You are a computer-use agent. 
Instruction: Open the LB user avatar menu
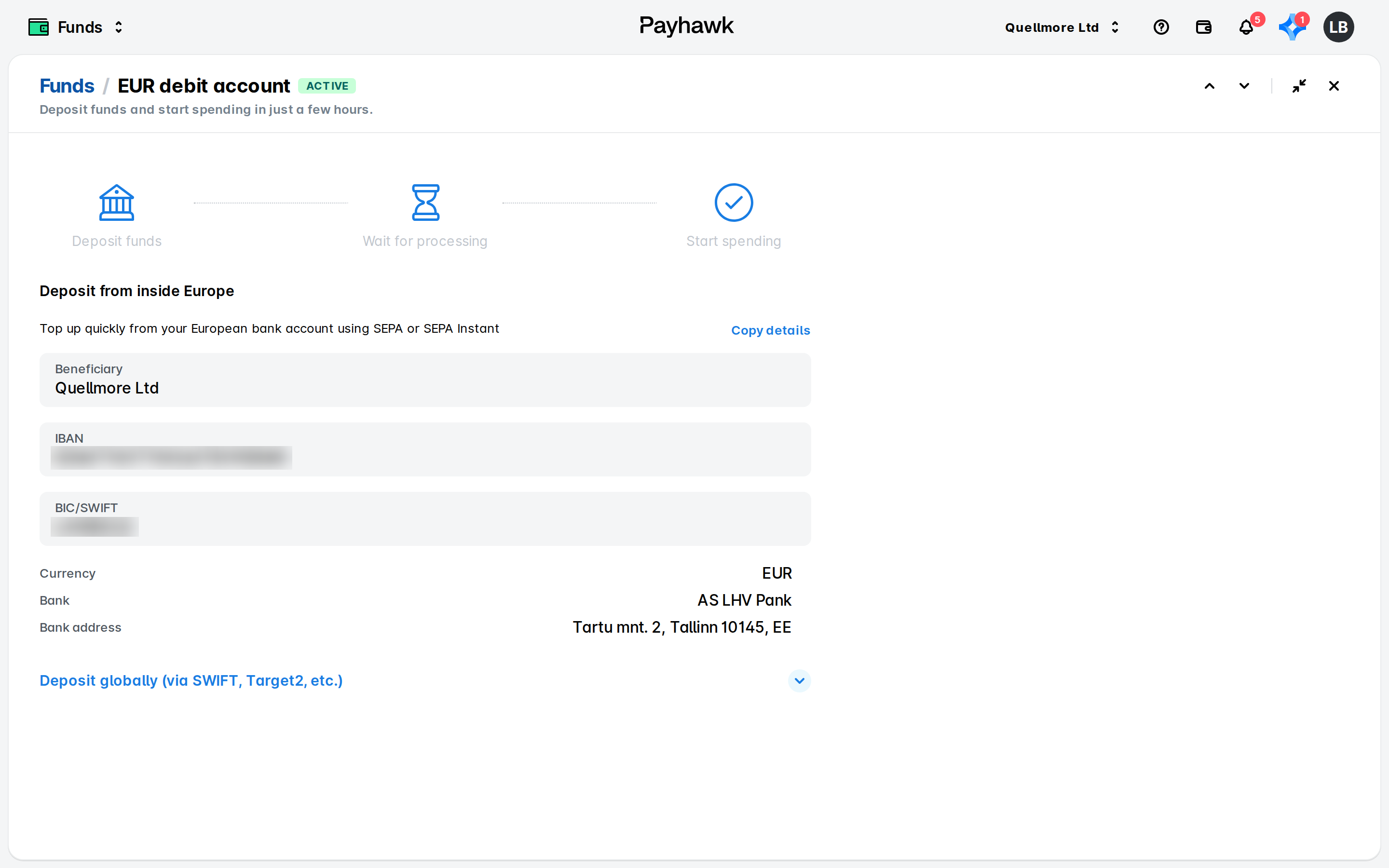coord(1338,27)
